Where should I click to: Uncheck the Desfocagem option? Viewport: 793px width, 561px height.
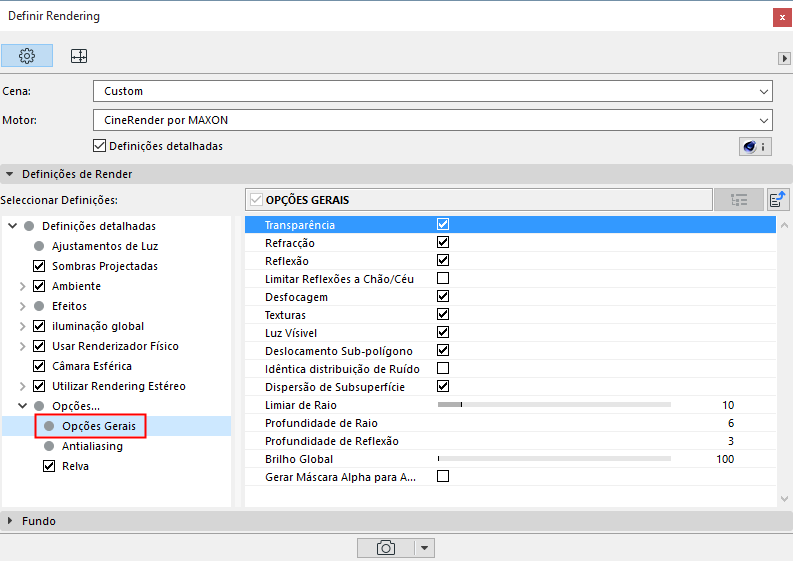[x=443, y=296]
